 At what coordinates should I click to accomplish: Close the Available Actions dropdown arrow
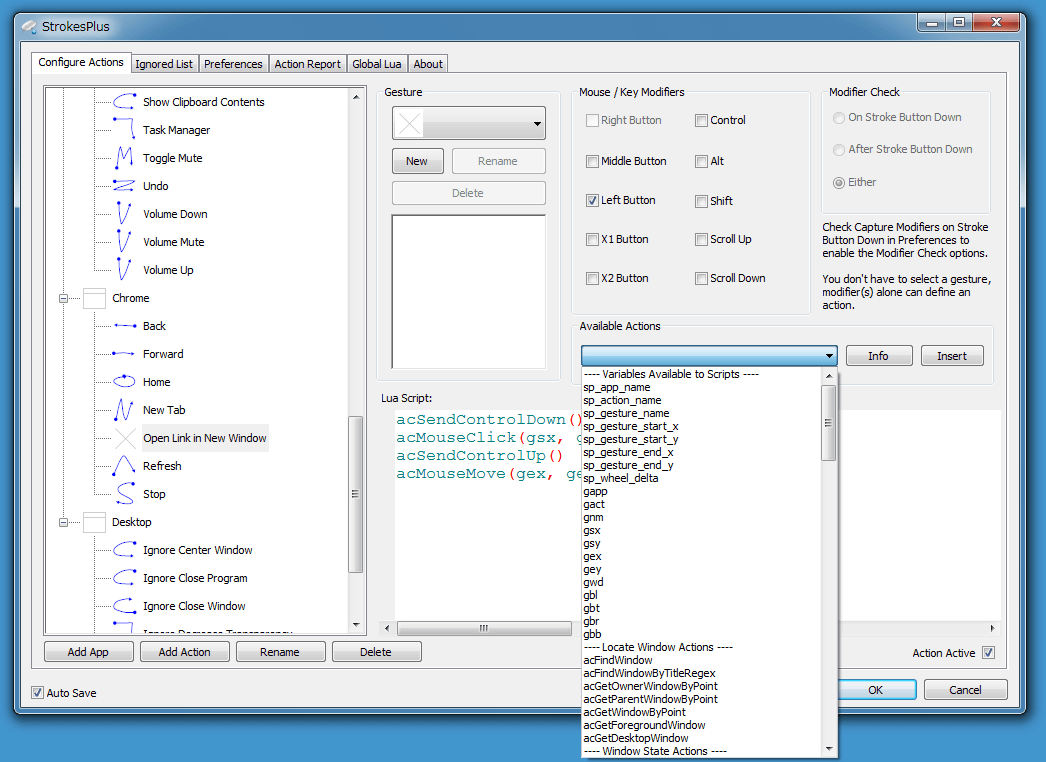tap(829, 356)
